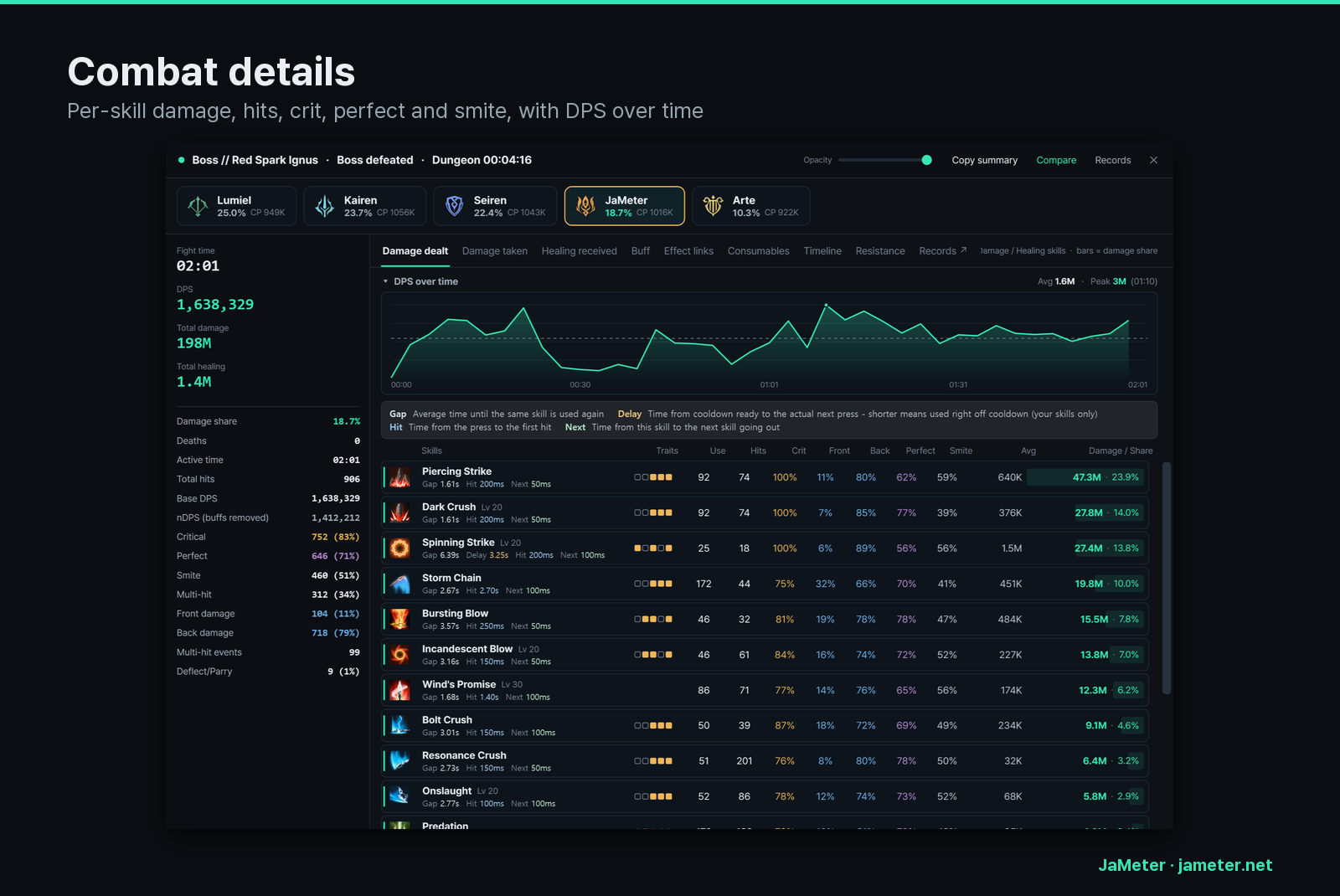Open the Healing received tab

pyautogui.click(x=580, y=251)
